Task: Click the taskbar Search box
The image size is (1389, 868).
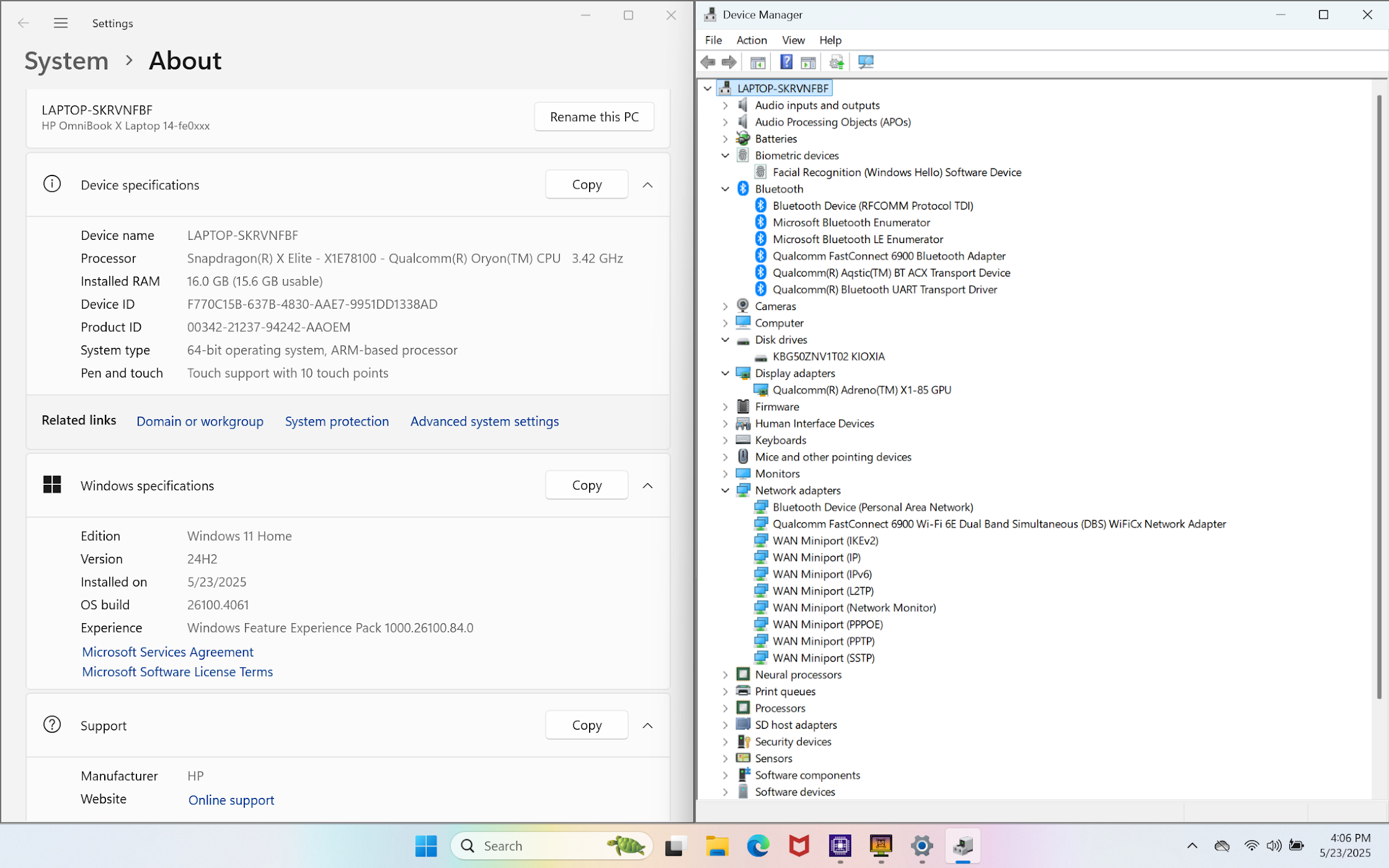Action: tap(552, 846)
